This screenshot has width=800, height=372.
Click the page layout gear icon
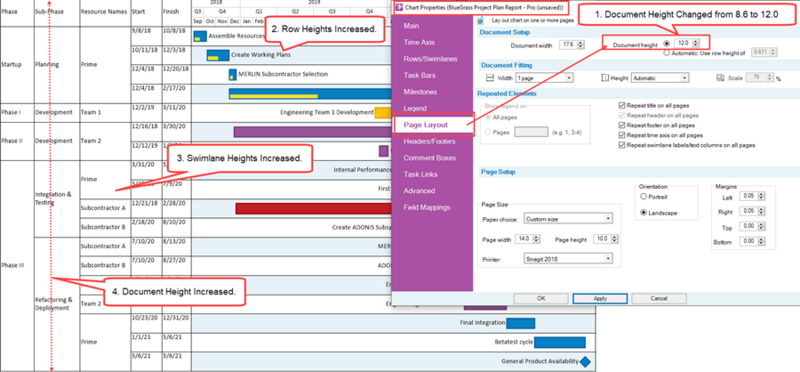[x=480, y=21]
